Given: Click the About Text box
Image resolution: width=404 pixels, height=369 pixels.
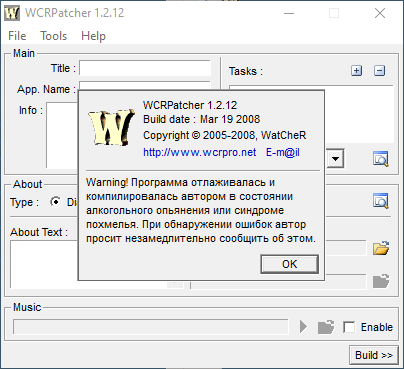Looking at the screenshot, I should pyautogui.click(x=44, y=264).
